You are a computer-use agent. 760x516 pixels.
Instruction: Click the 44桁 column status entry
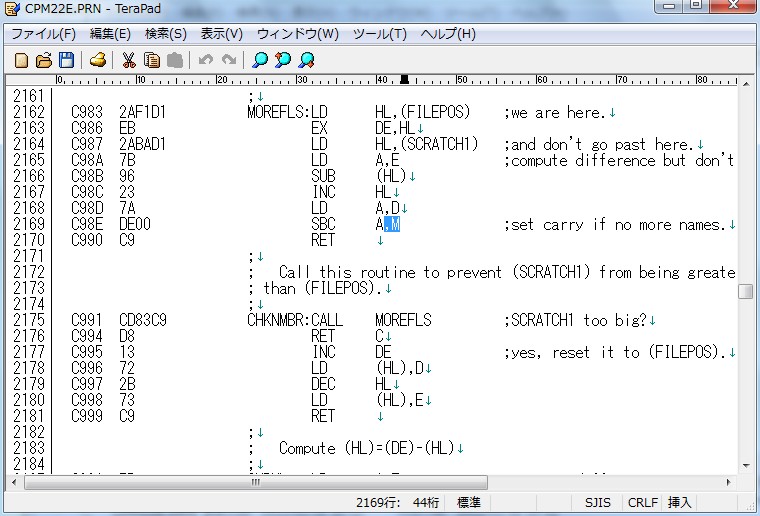click(426, 502)
